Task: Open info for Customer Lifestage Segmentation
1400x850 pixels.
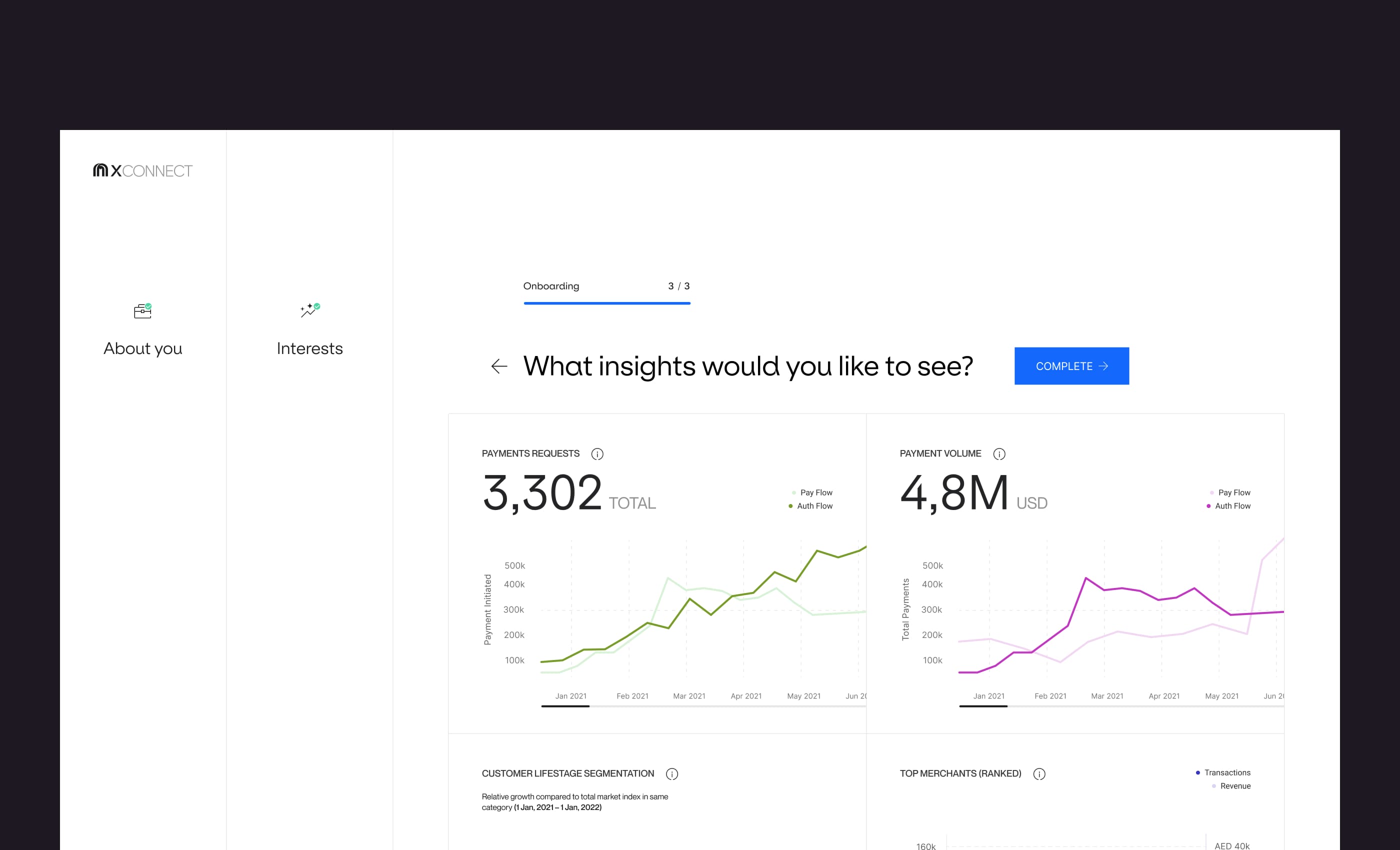Action: [x=671, y=774]
